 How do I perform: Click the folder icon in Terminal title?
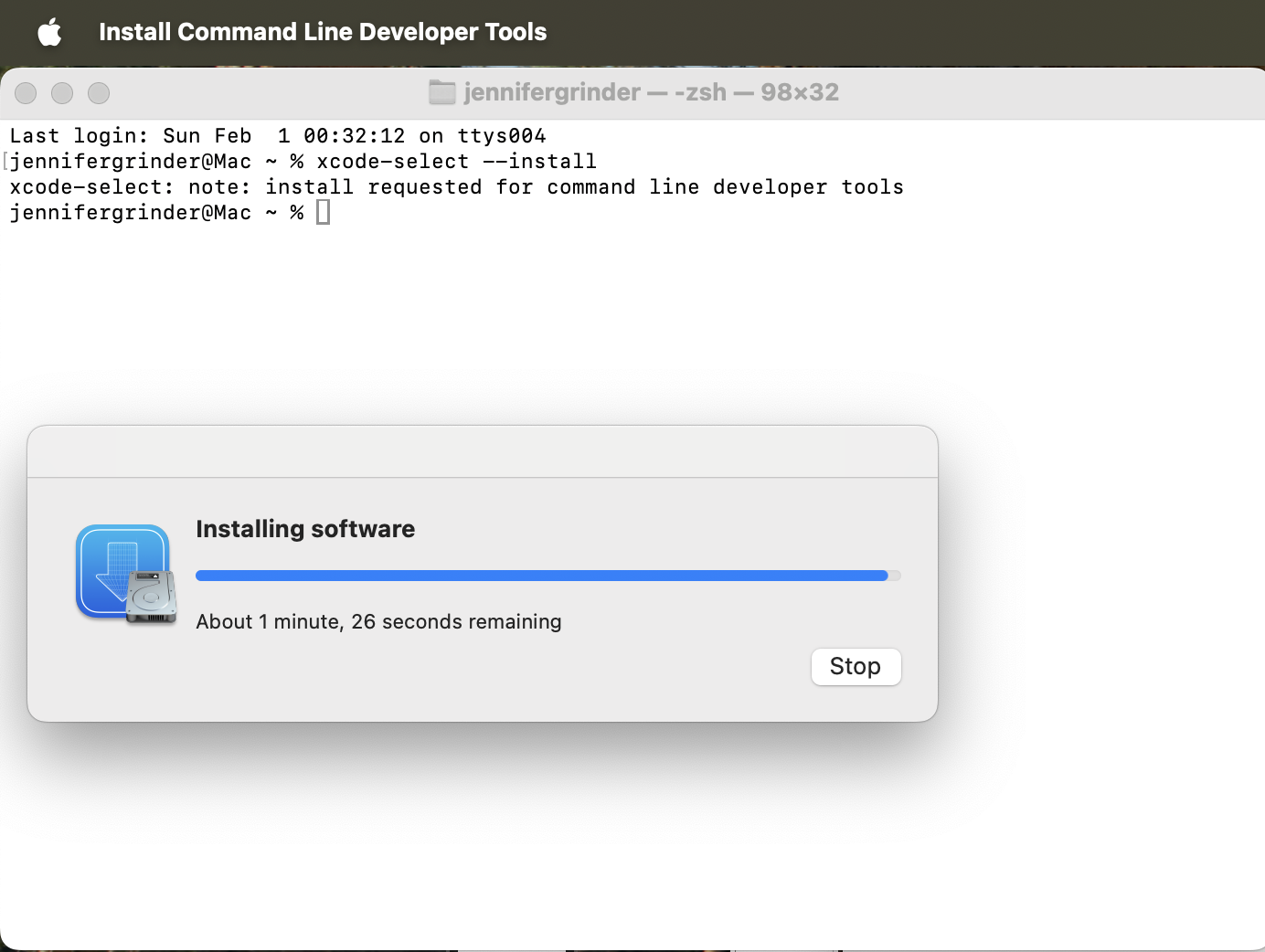click(x=442, y=92)
